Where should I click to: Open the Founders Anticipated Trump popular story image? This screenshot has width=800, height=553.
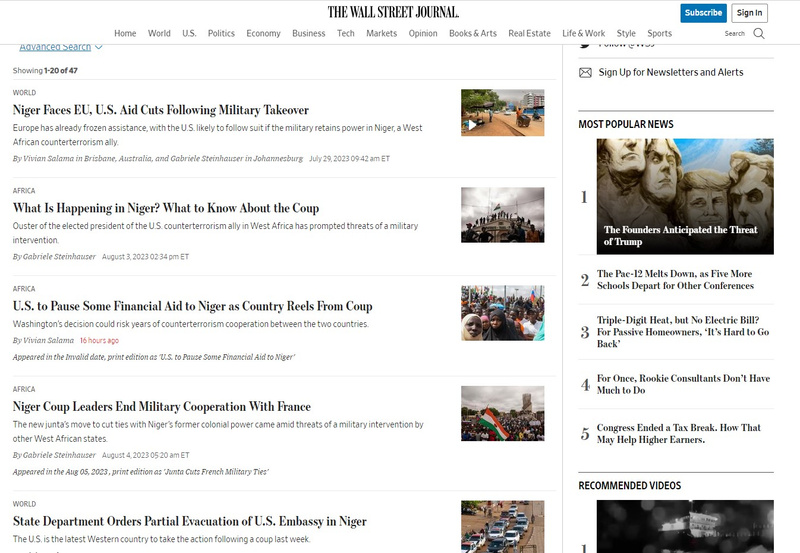[685, 196]
